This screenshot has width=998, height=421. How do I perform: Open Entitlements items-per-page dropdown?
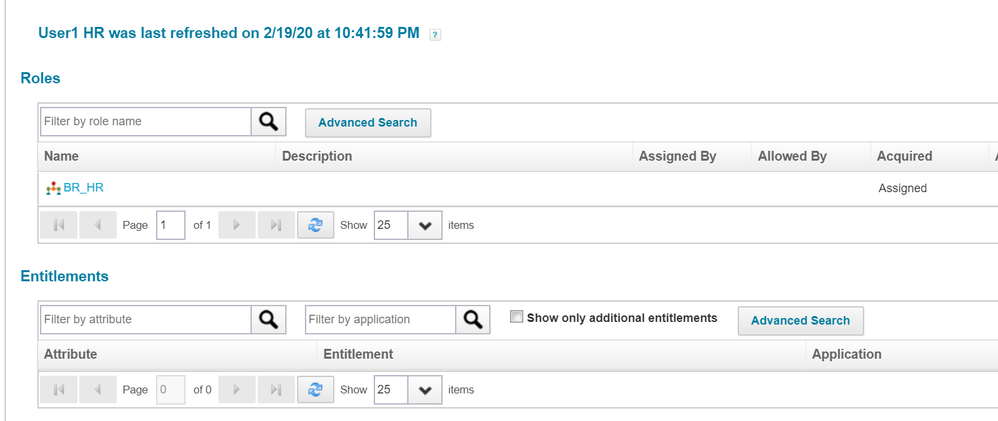[425, 390]
